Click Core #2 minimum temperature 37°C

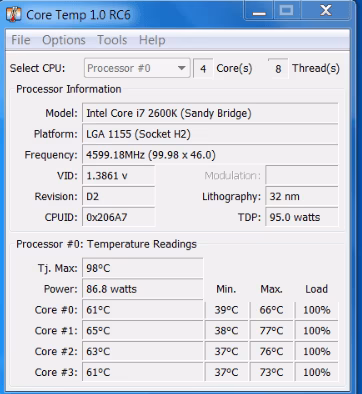pos(227,352)
